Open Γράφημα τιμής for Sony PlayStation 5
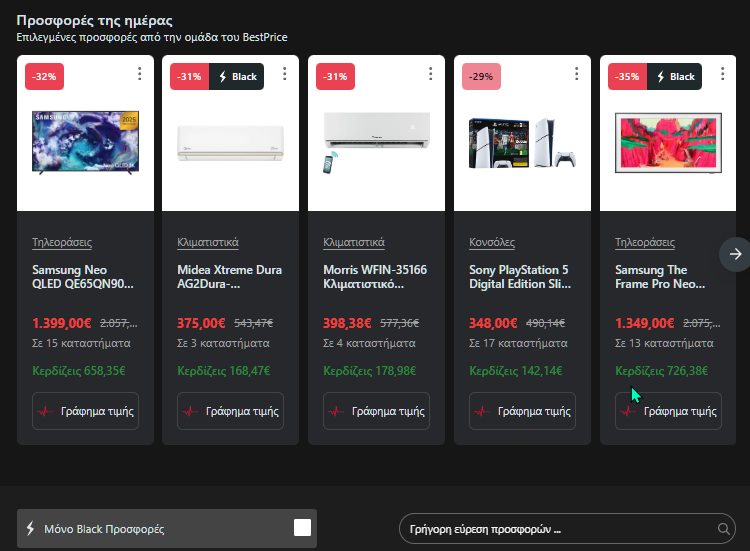The height and width of the screenshot is (551, 750). tap(522, 411)
